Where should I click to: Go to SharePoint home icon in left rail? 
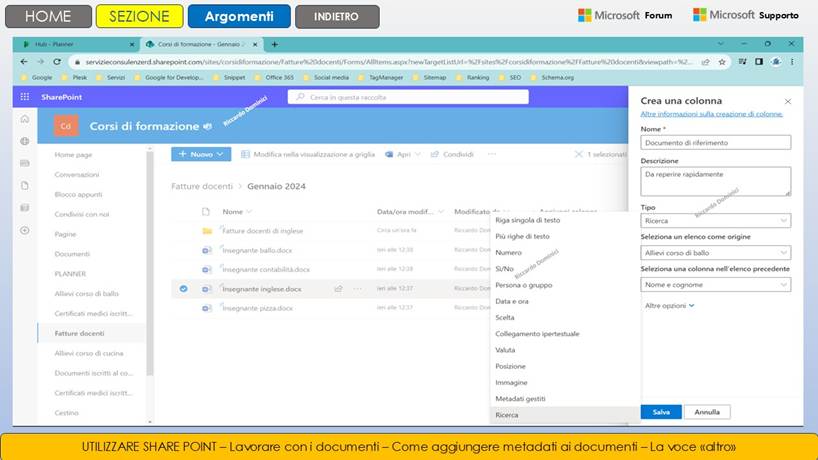[x=25, y=119]
